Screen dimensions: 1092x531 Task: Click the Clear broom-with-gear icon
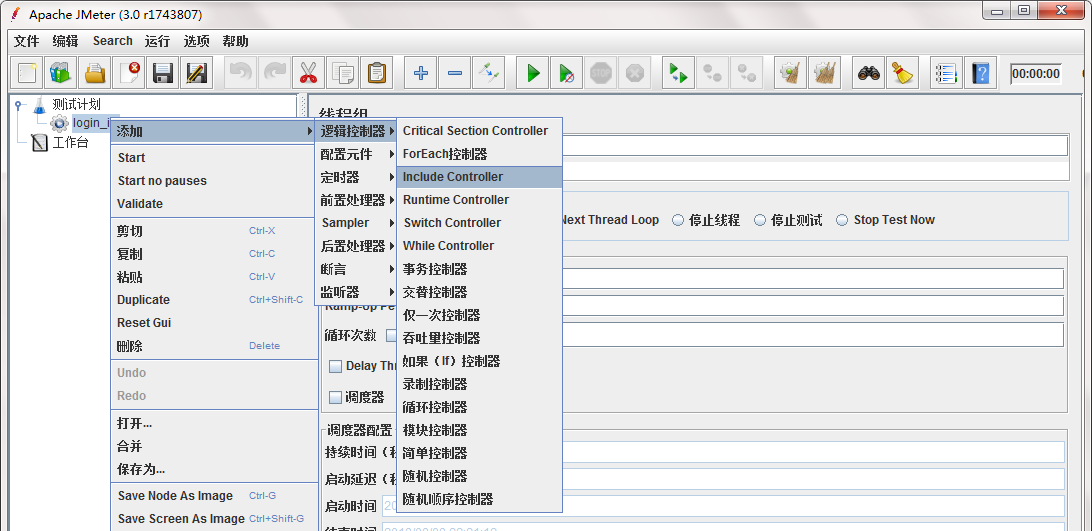point(790,72)
